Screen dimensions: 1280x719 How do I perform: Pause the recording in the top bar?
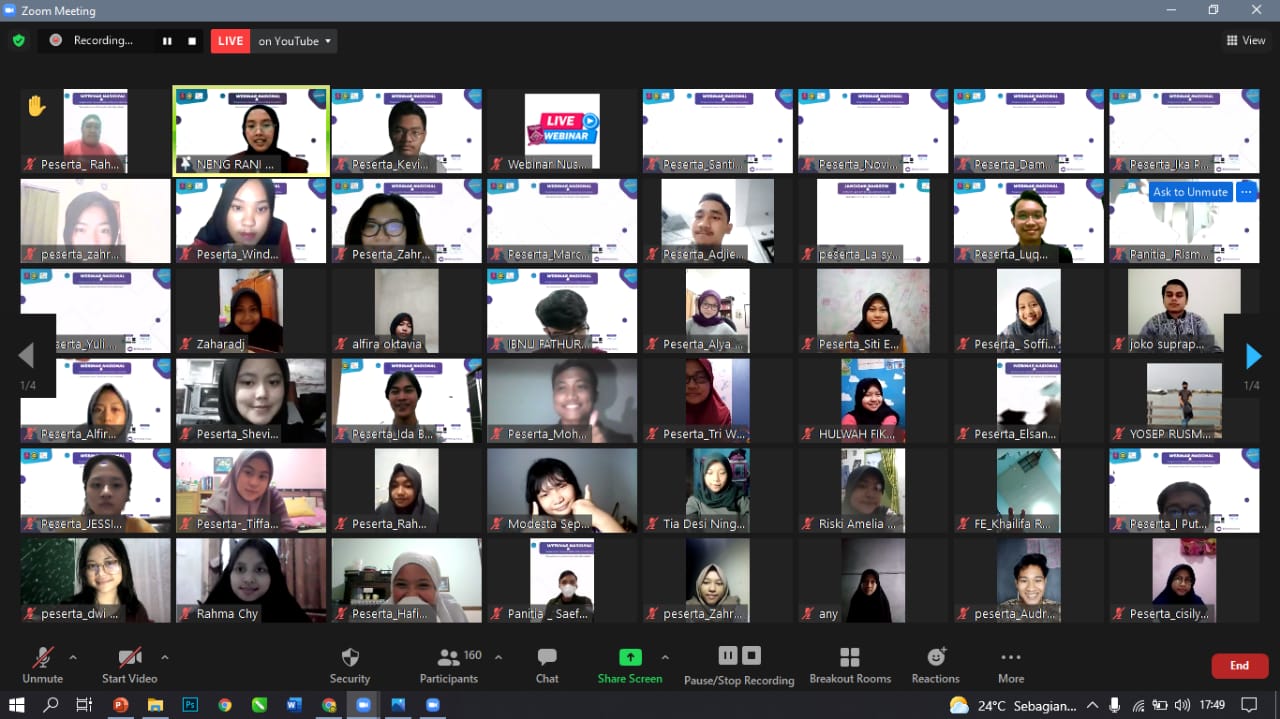(167, 41)
